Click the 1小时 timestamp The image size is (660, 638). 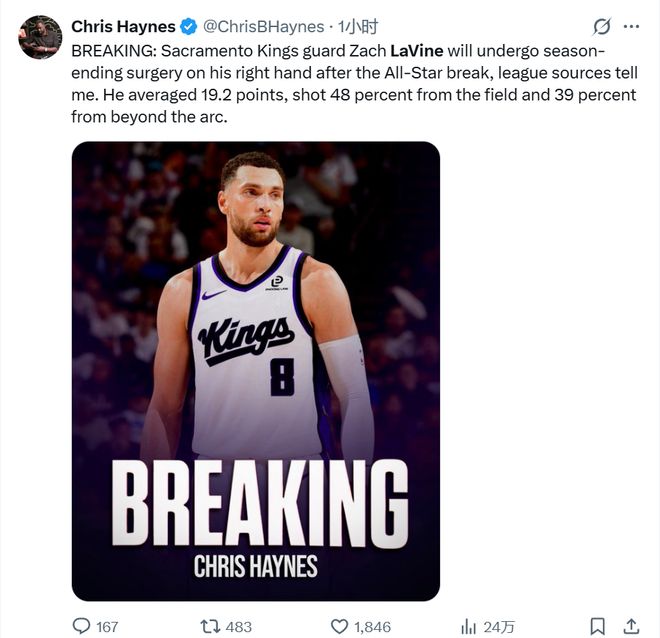357,27
